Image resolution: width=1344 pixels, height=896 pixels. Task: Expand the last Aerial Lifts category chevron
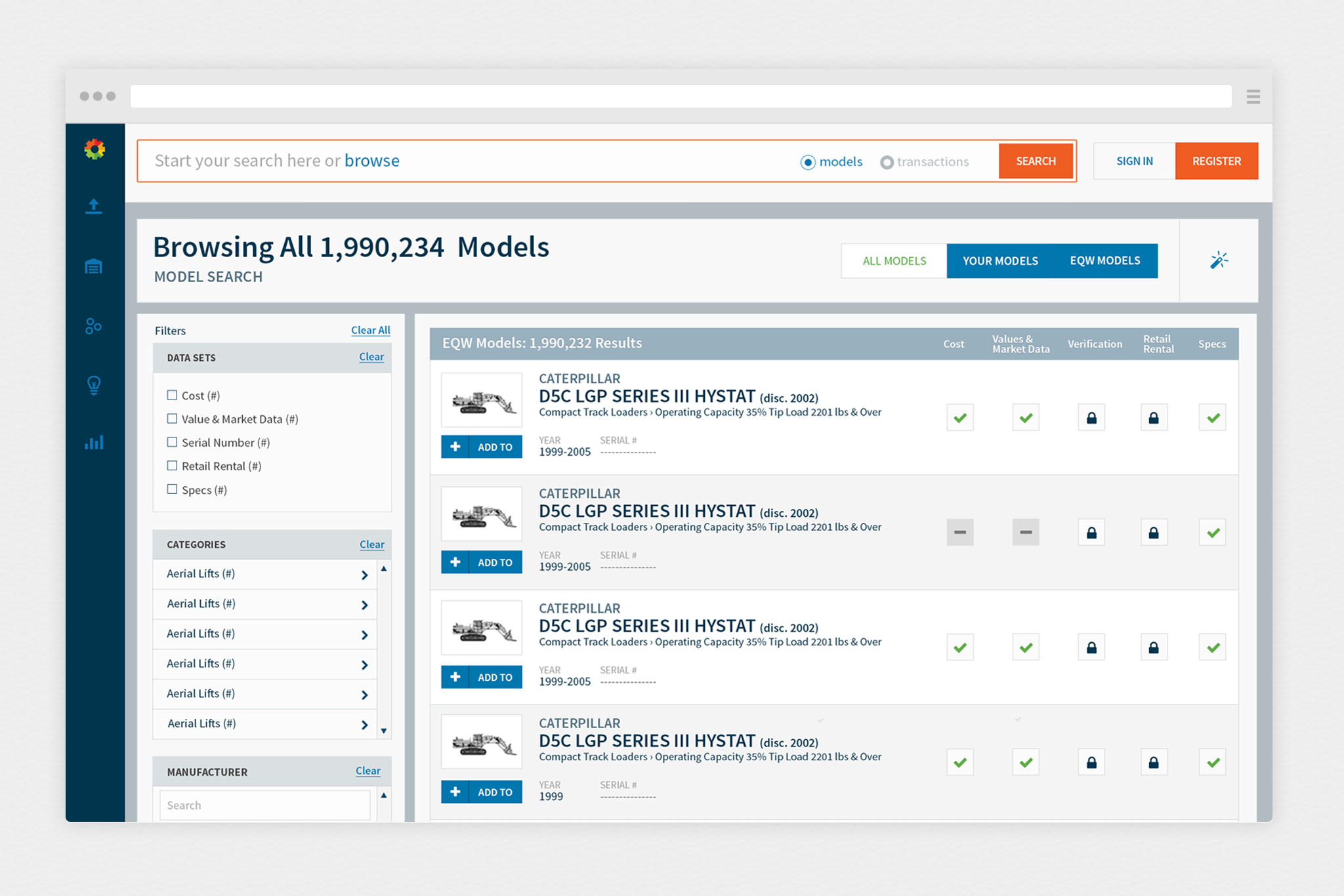pos(364,725)
